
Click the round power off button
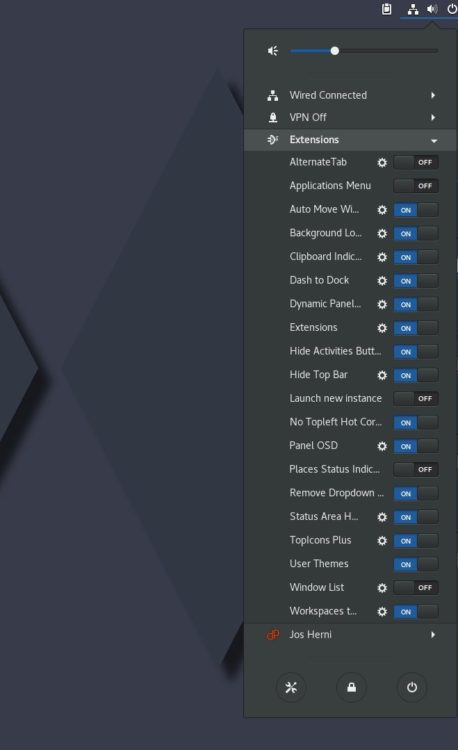coord(412,688)
